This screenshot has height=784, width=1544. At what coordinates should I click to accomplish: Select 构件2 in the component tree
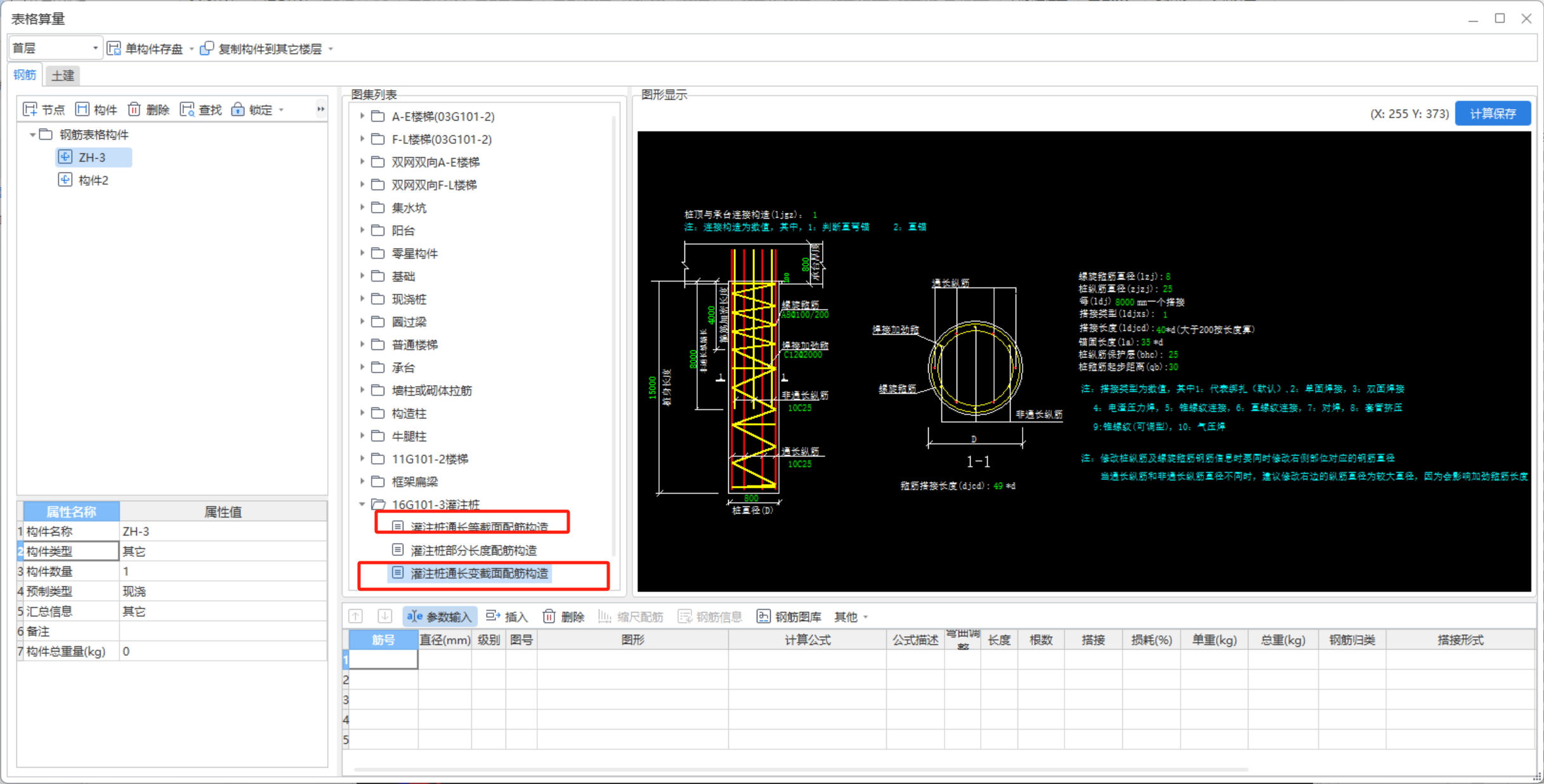93,180
